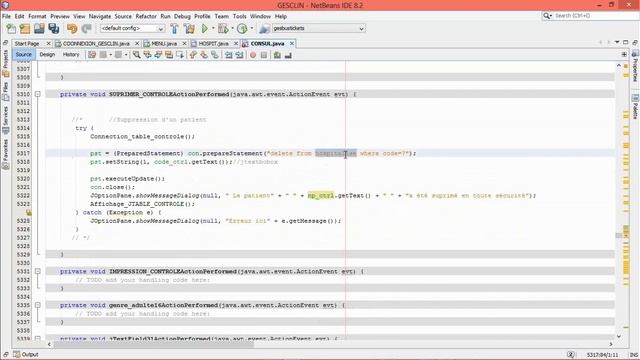
Task: Open Debug Project options dropdown arrow
Action: tap(232, 29)
